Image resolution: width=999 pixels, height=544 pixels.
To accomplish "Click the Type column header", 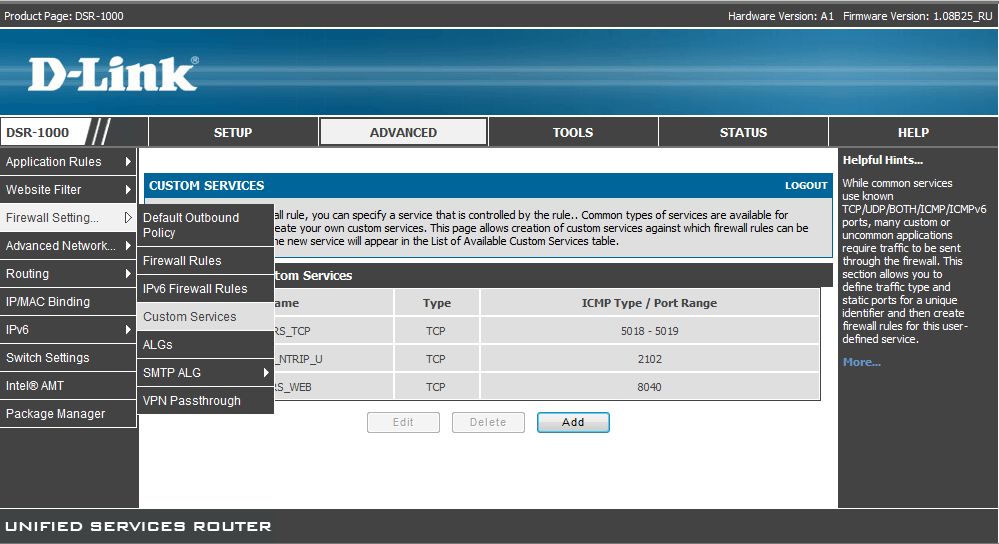I will 436,303.
